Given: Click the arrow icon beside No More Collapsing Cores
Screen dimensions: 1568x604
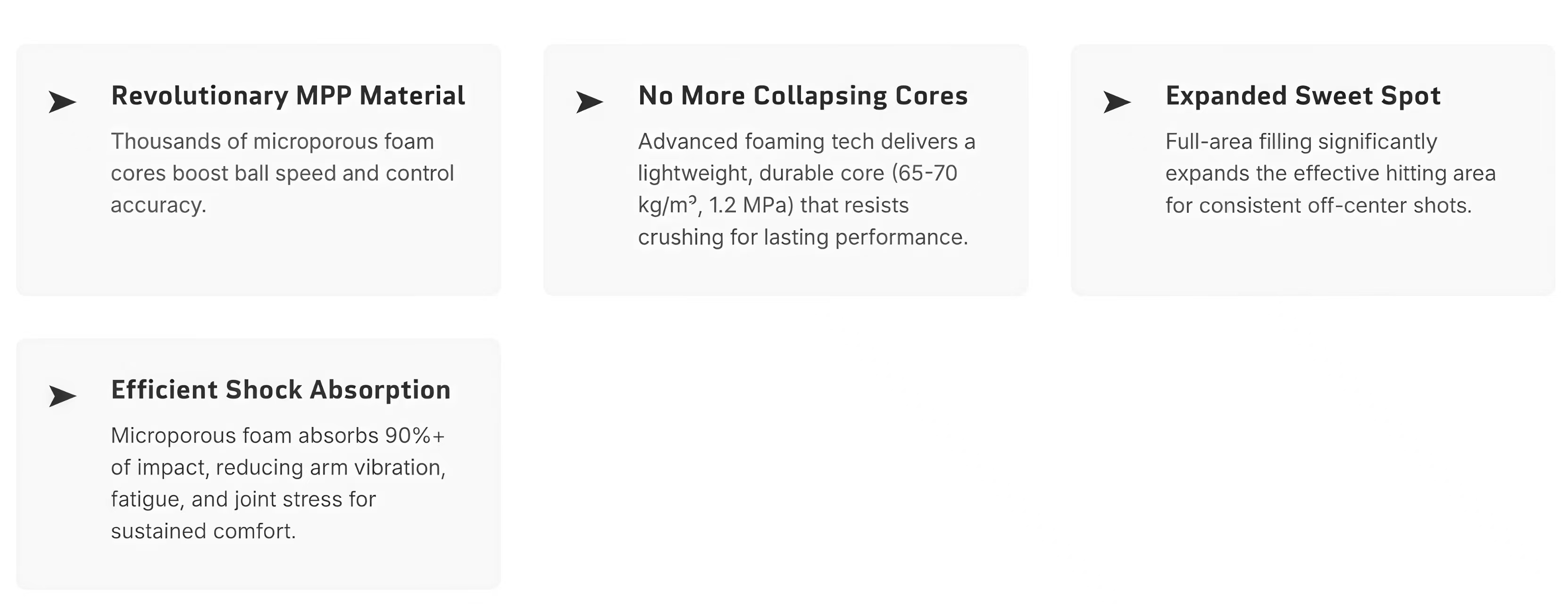Looking at the screenshot, I should [x=589, y=101].
